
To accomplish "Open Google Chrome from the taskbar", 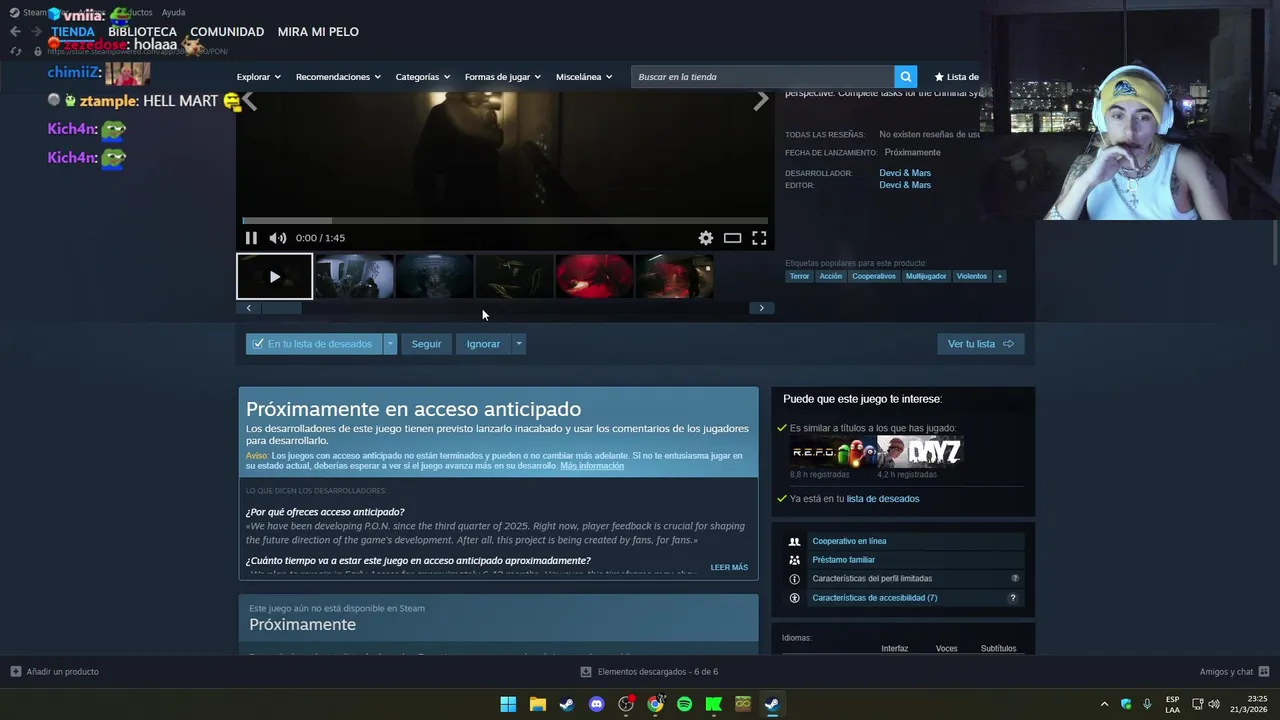I will tap(655, 704).
